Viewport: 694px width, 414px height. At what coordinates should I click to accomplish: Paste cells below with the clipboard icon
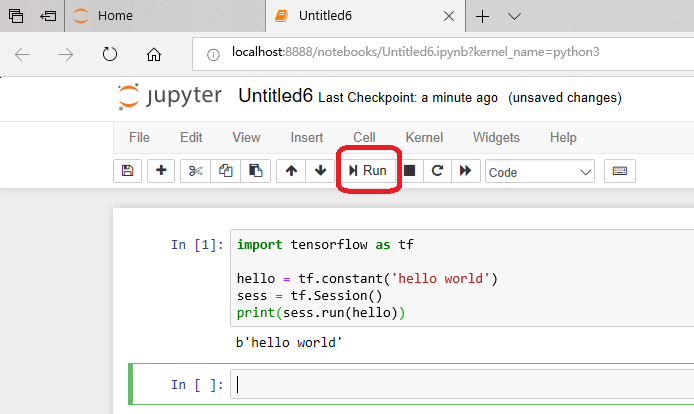(255, 171)
